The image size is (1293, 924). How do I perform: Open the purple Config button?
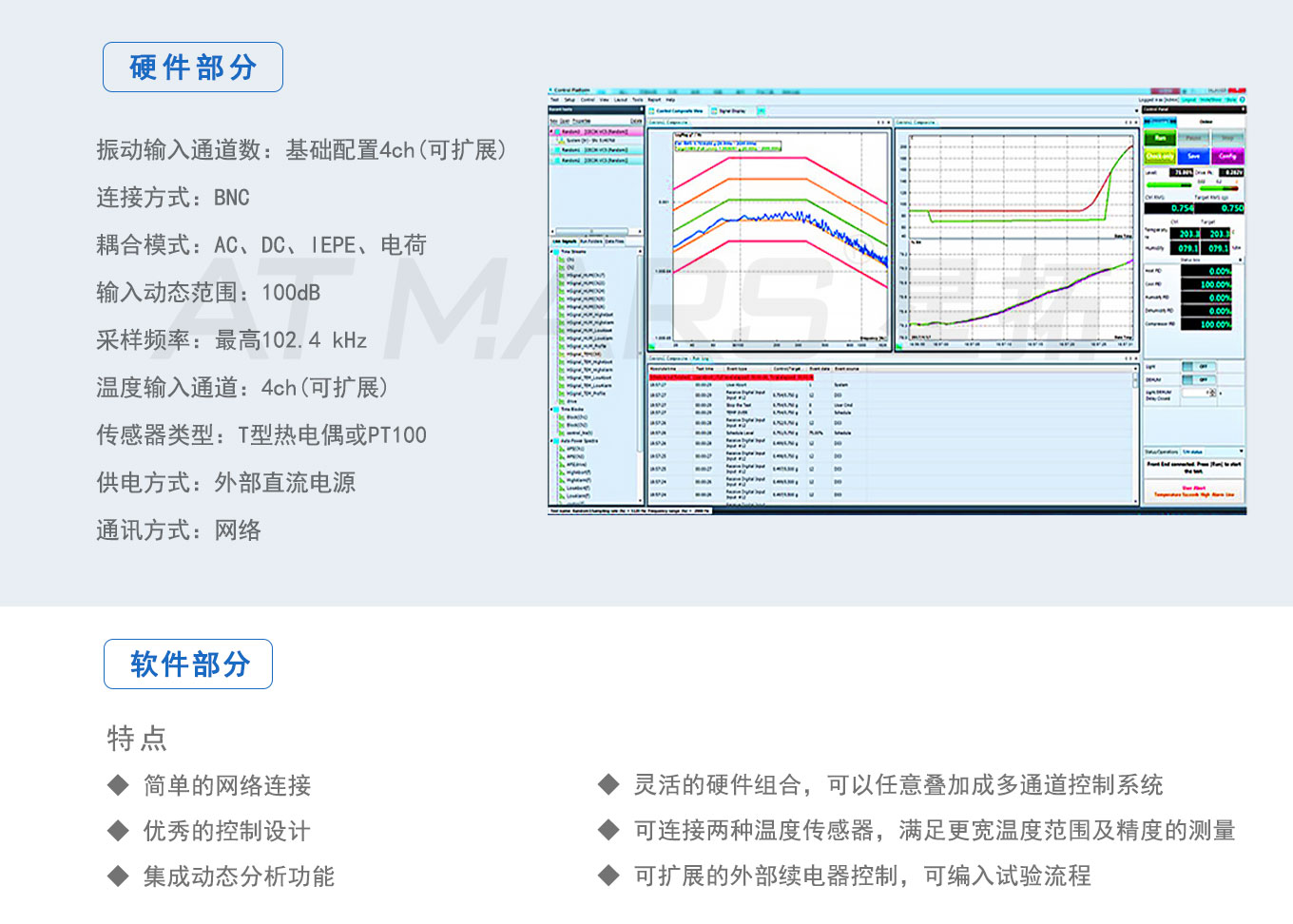1227,156
